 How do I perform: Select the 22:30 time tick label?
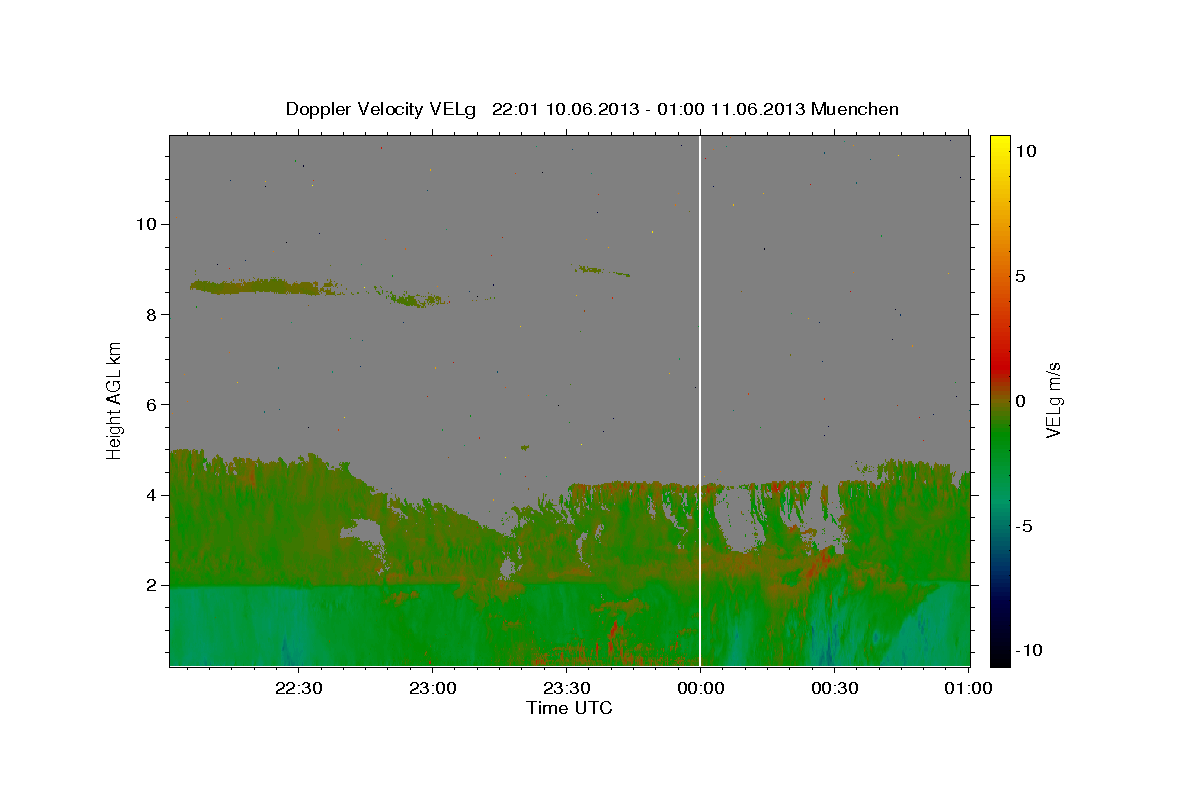tap(299, 688)
